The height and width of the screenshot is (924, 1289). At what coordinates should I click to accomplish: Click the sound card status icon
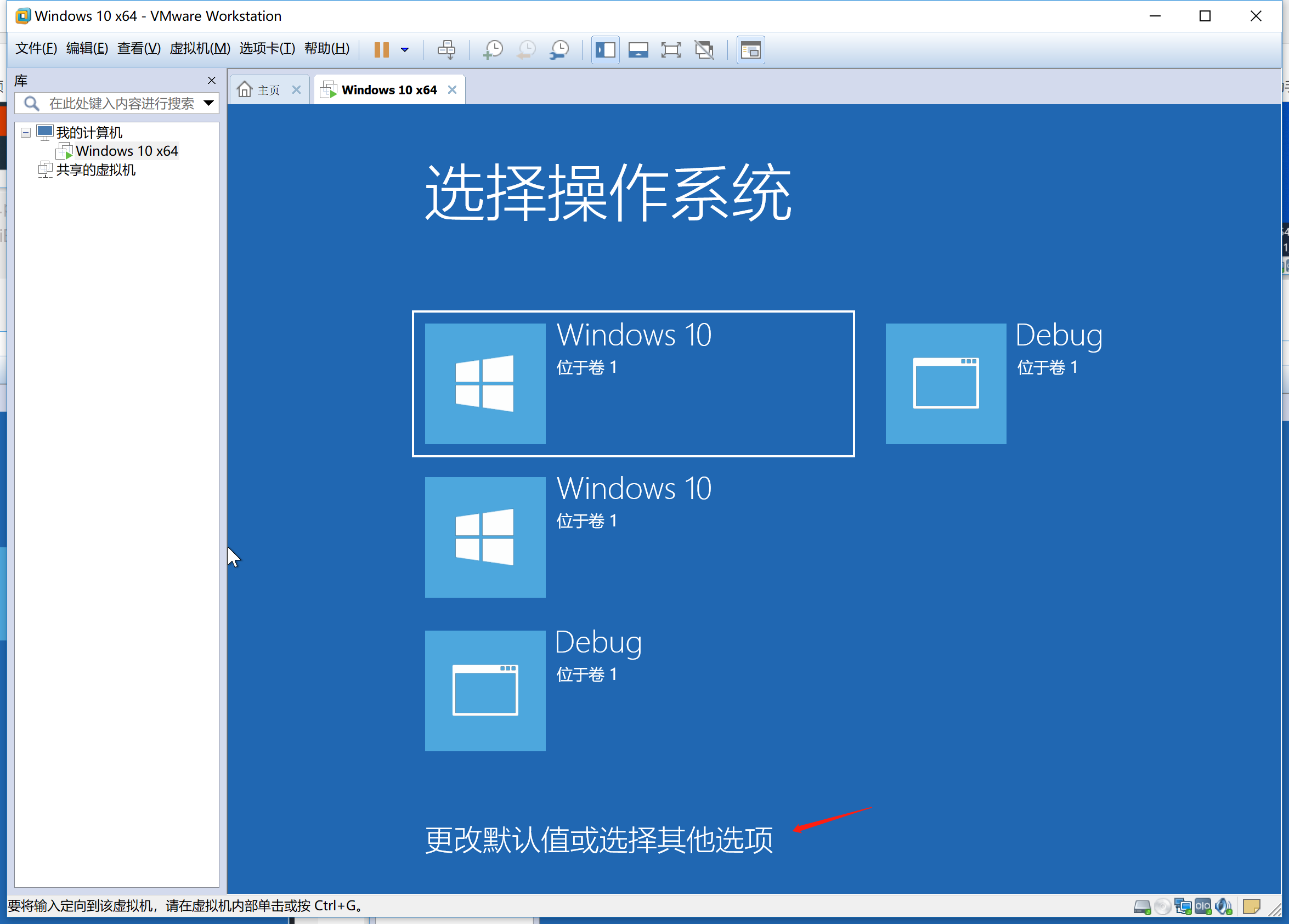pyautogui.click(x=1223, y=906)
